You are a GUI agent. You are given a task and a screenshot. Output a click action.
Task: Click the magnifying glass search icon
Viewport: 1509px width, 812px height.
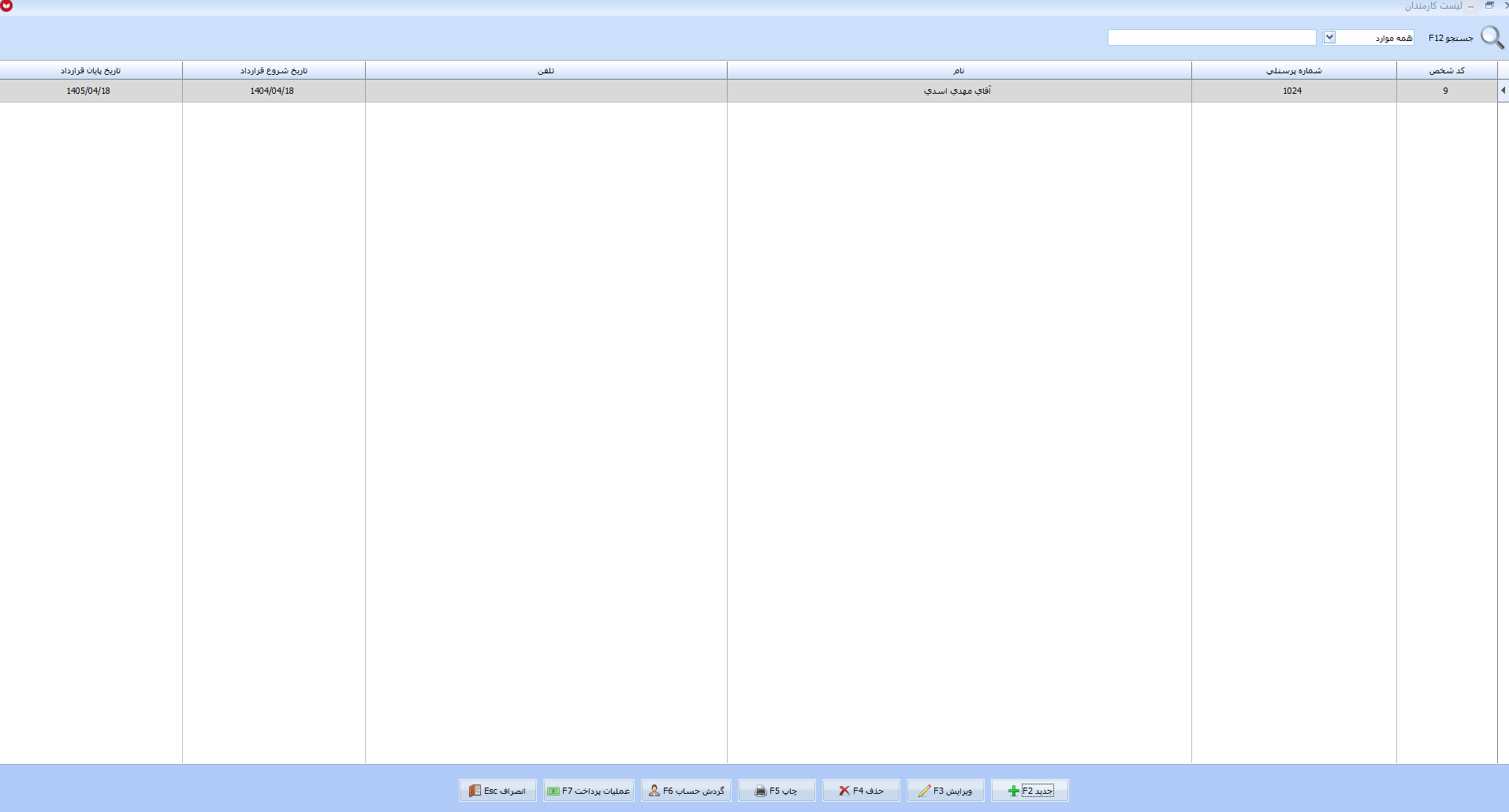(x=1492, y=37)
